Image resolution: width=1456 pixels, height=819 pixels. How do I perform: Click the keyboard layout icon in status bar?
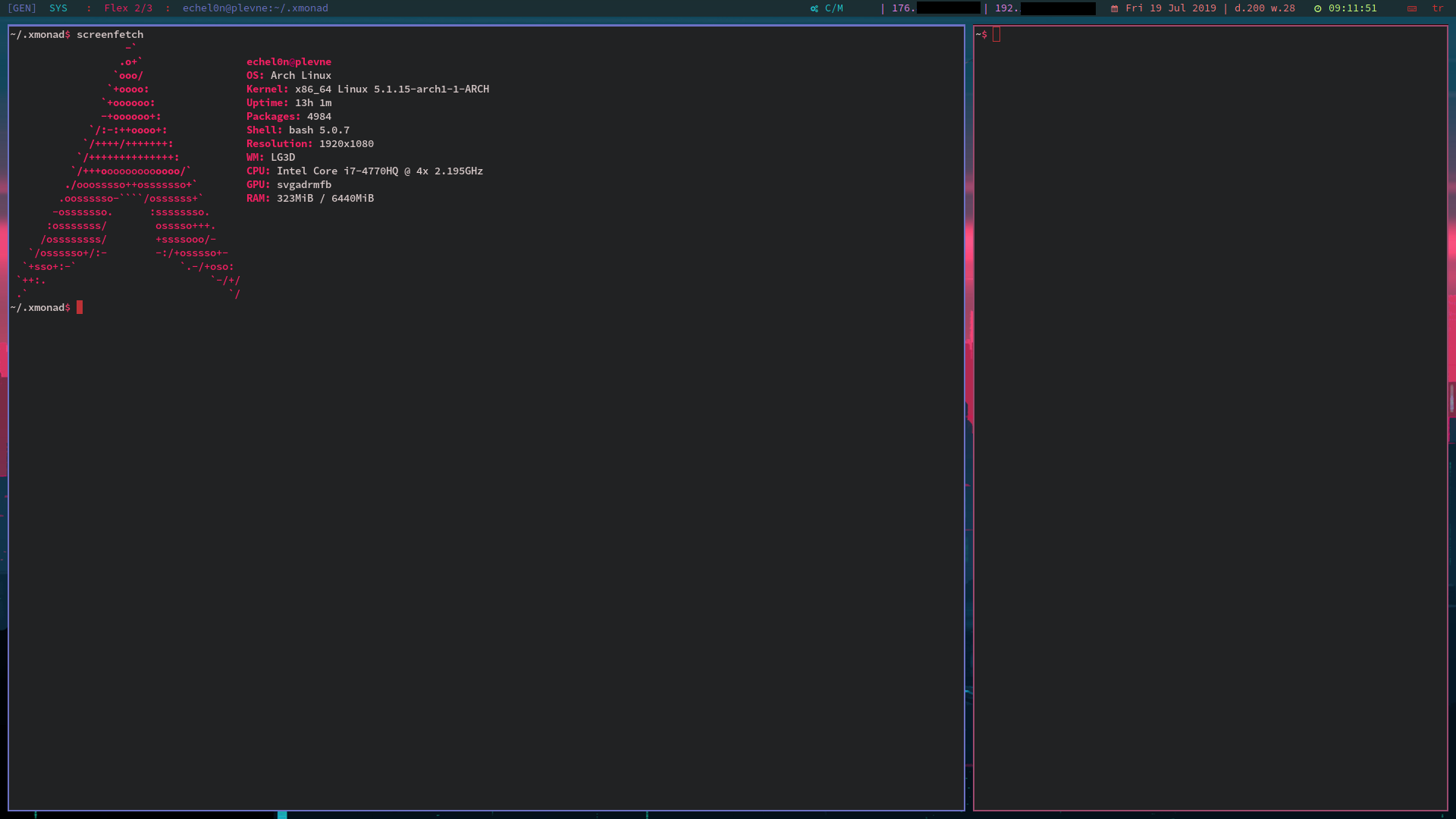coord(1412,8)
